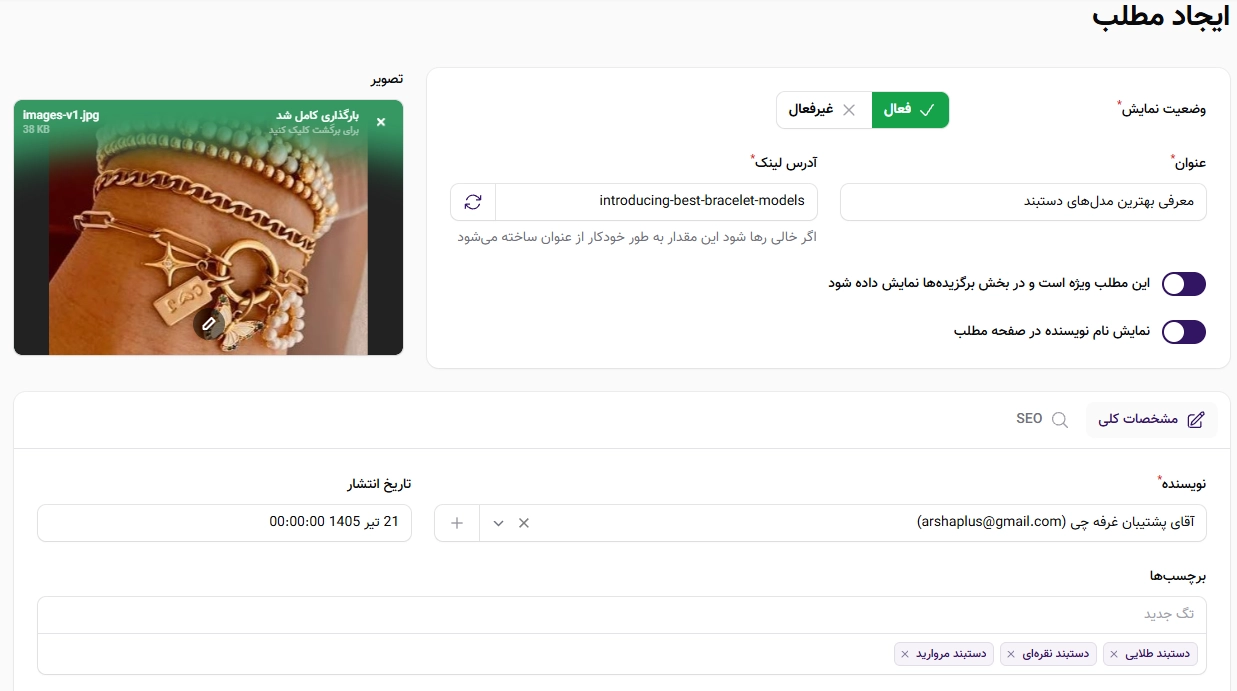This screenshot has width=1237, height=691.
Task: Click the file name images-v1.jpg
Action: tap(61, 115)
